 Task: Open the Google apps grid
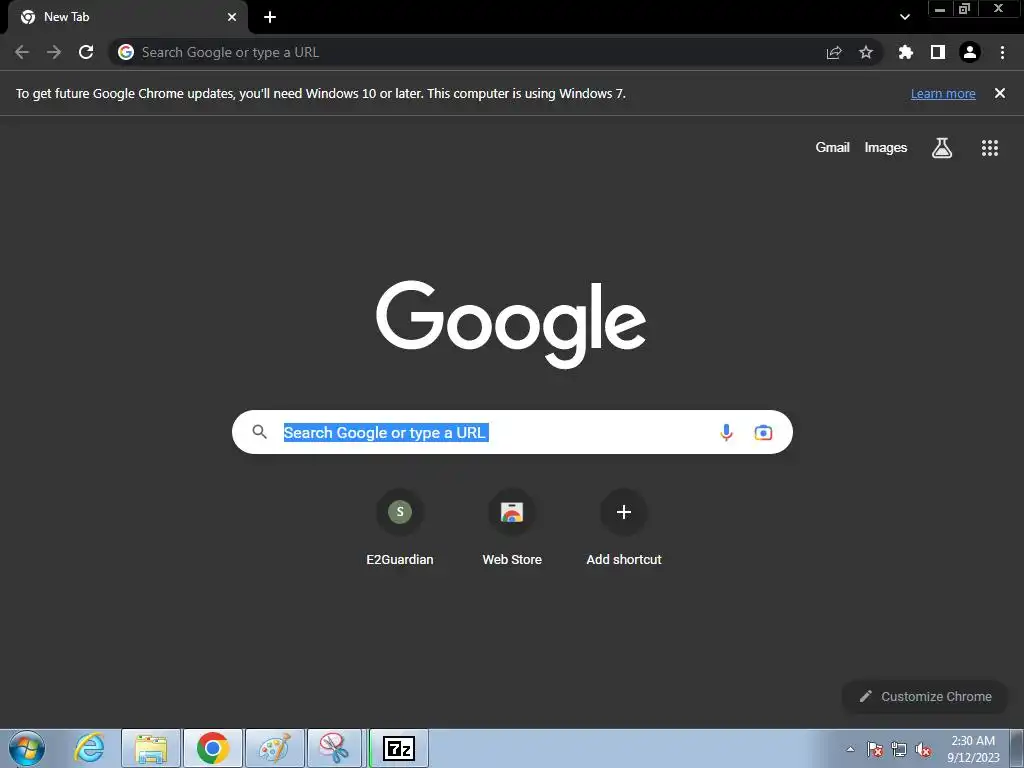tap(990, 148)
